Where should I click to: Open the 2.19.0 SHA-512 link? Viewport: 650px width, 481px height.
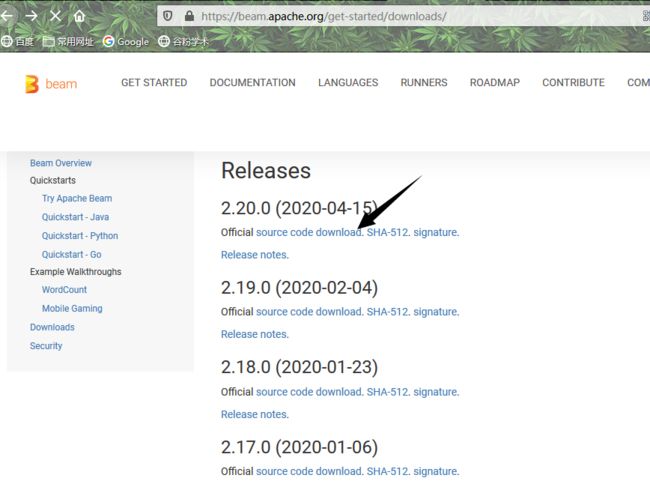[x=388, y=312]
